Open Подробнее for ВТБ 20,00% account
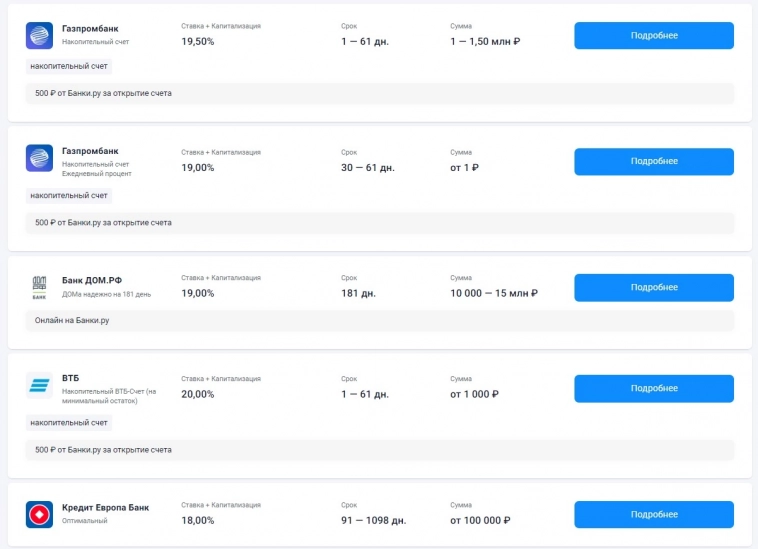 tap(653, 389)
